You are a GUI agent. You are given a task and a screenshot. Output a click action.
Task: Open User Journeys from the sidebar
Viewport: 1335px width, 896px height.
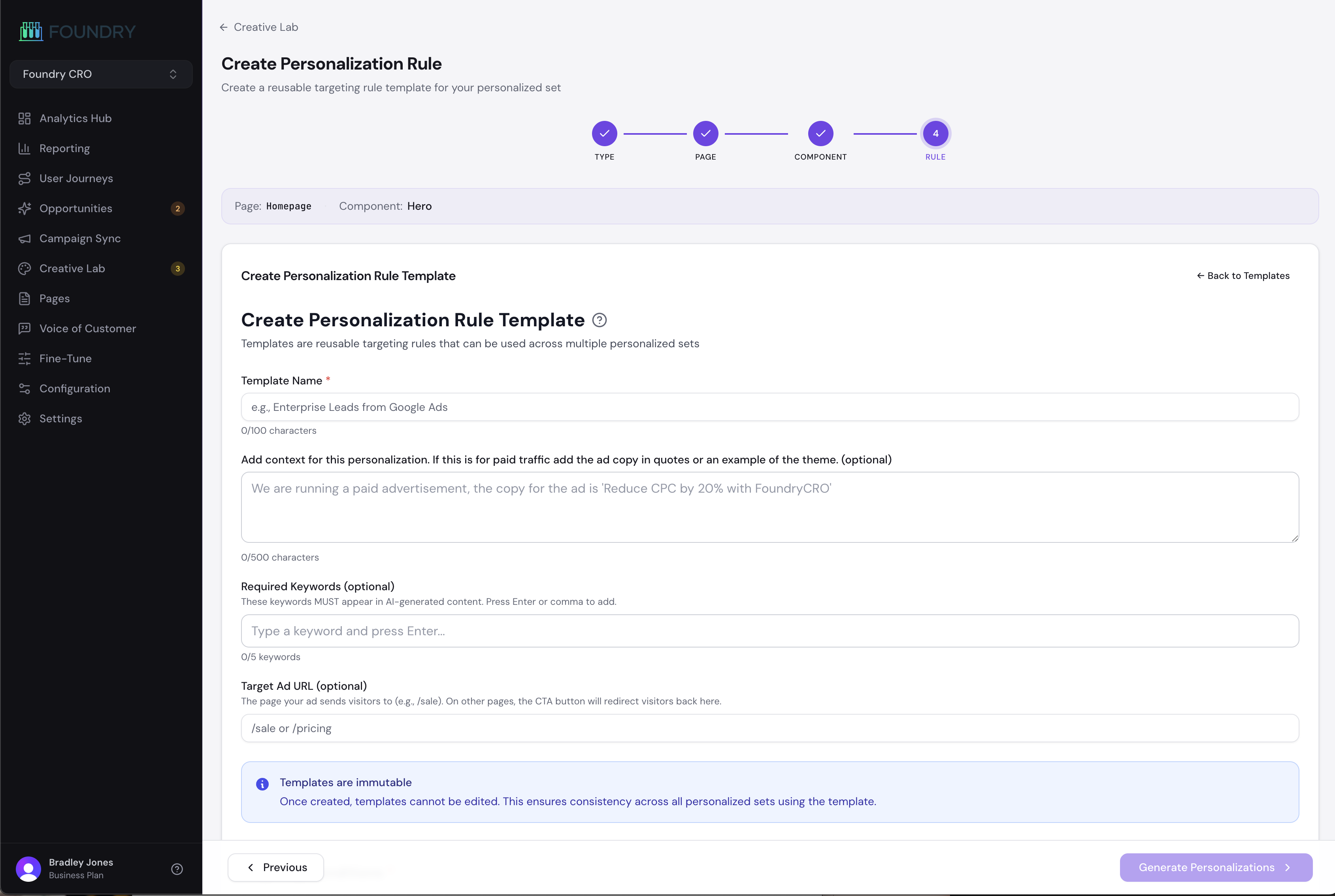(x=76, y=178)
